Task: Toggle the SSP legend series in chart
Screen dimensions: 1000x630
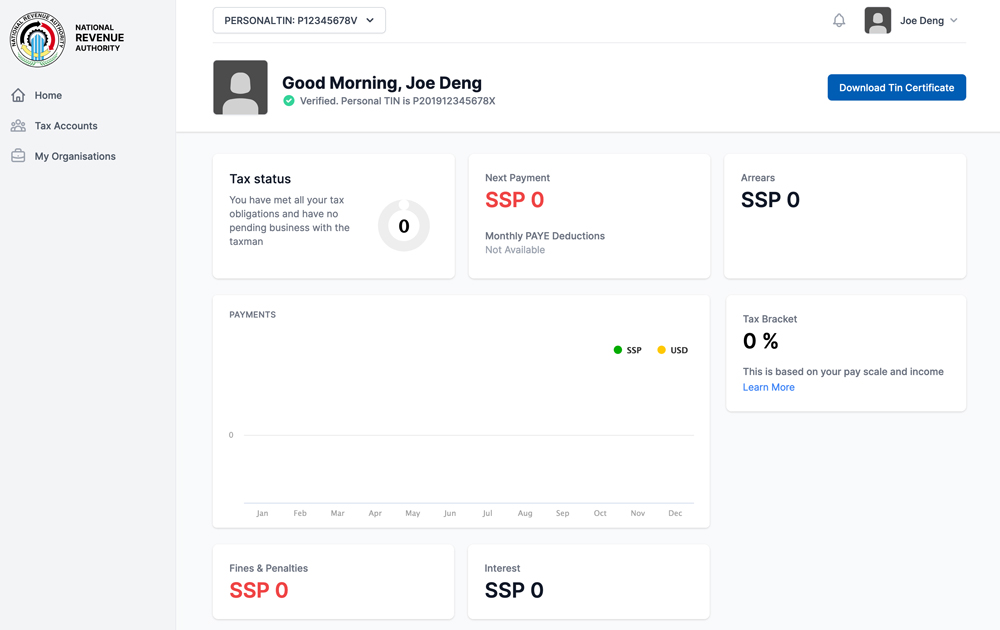Action: (x=628, y=350)
